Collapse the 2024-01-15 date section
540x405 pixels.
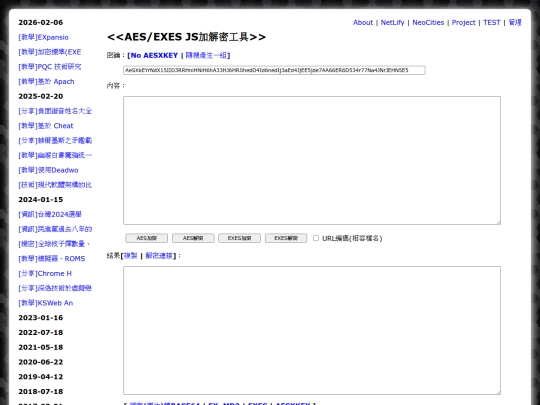[x=41, y=200]
